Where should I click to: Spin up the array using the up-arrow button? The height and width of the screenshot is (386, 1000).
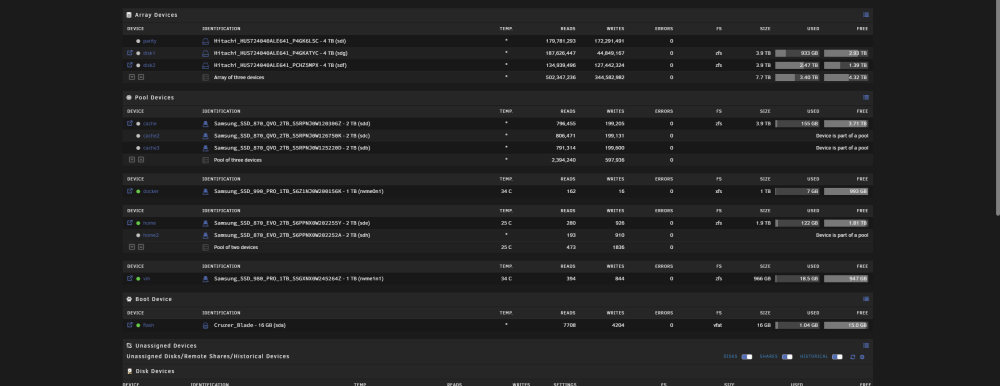coord(141,77)
